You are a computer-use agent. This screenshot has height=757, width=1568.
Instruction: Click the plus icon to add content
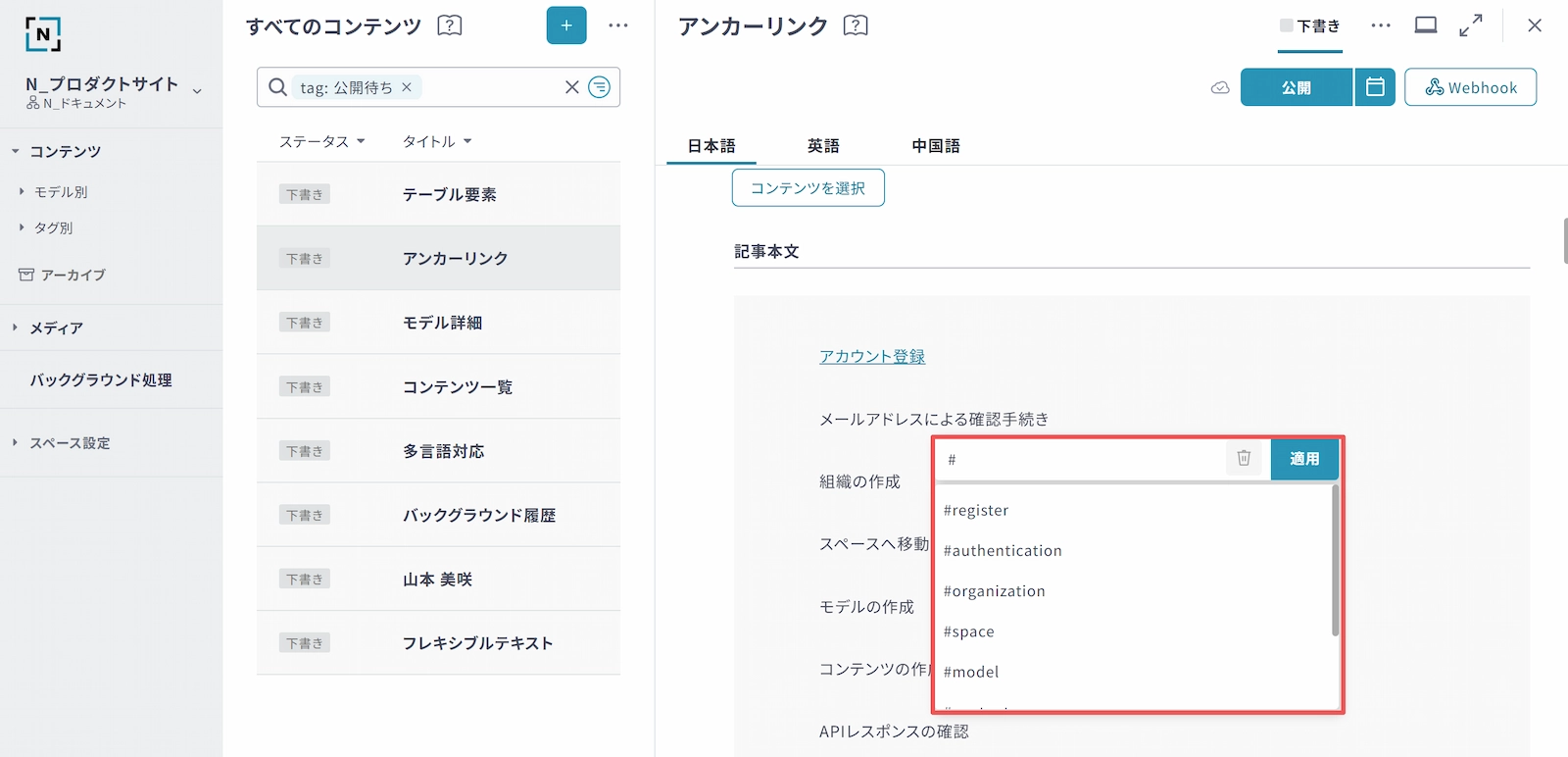566,25
